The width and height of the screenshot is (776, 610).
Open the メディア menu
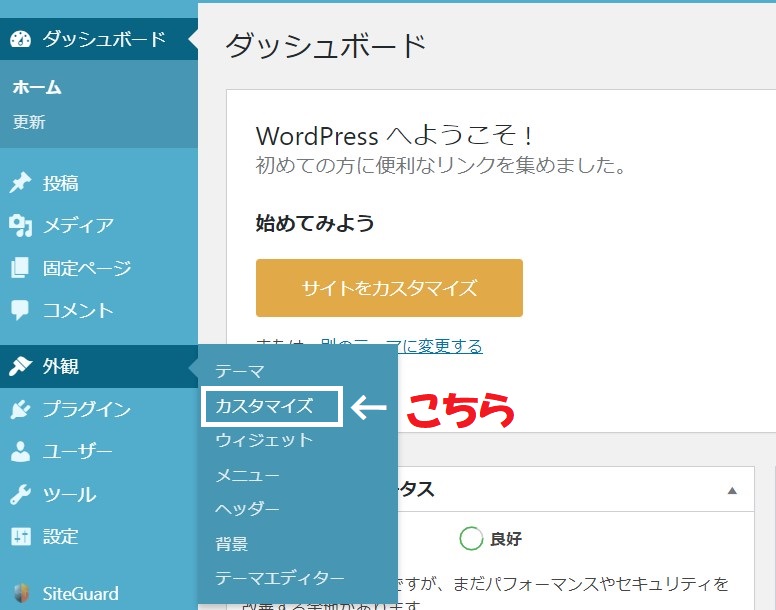point(99,226)
